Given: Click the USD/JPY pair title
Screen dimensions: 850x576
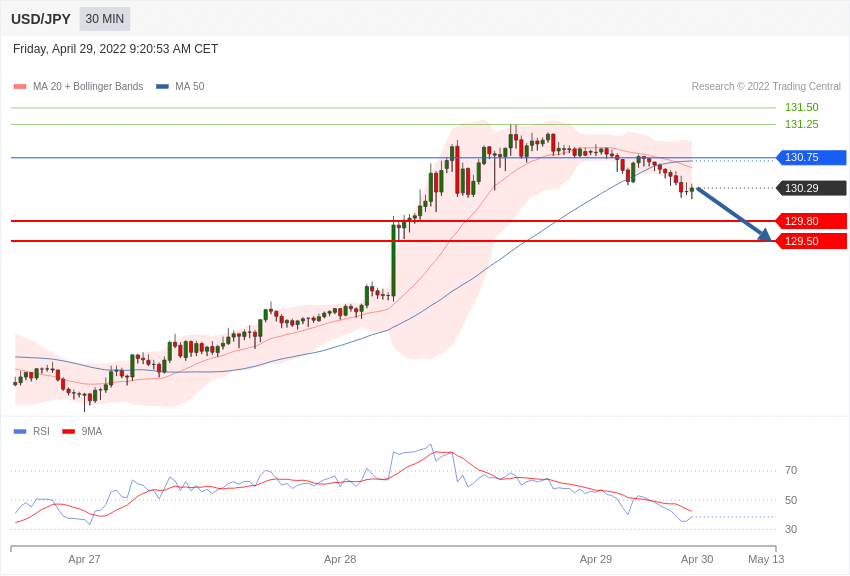Looking at the screenshot, I should pyautogui.click(x=41, y=19).
